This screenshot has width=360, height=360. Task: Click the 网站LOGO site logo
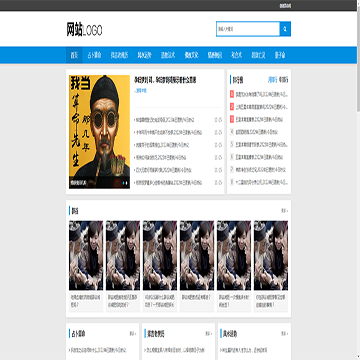point(84,30)
